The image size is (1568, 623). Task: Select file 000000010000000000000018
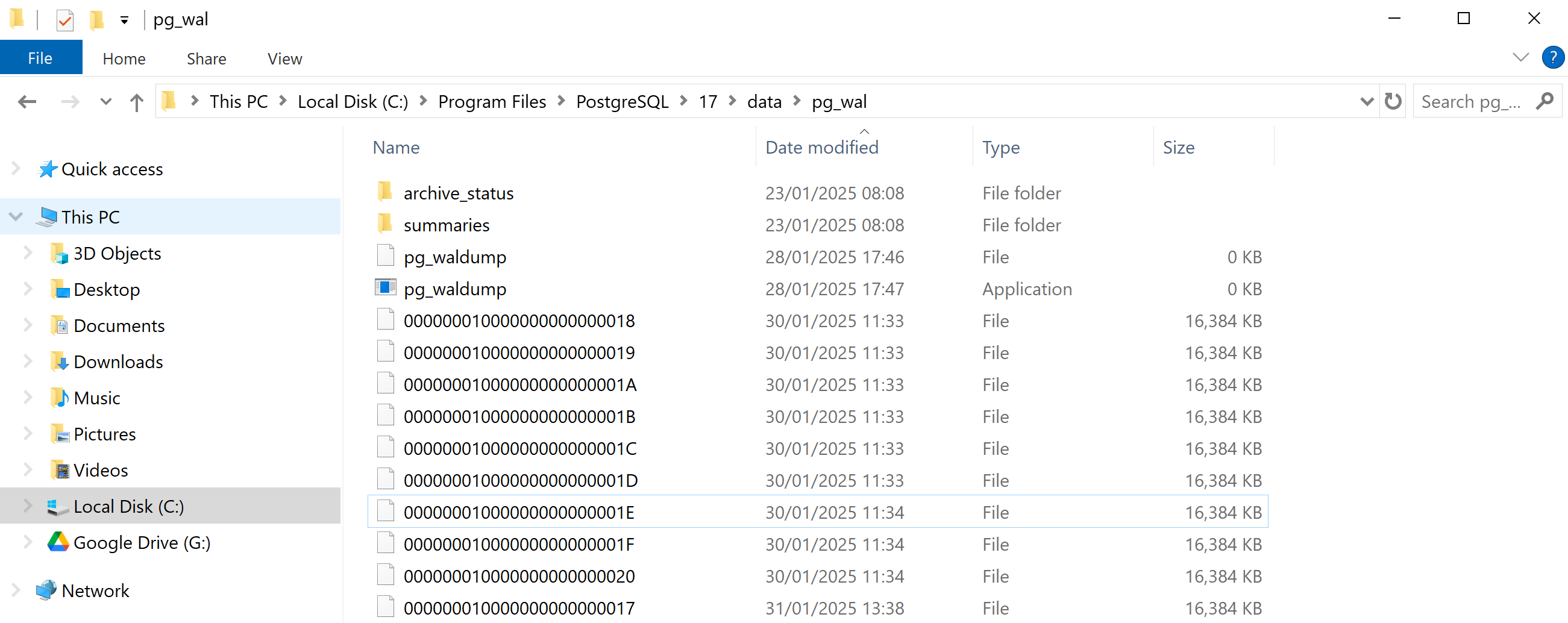pyautogui.click(x=519, y=321)
